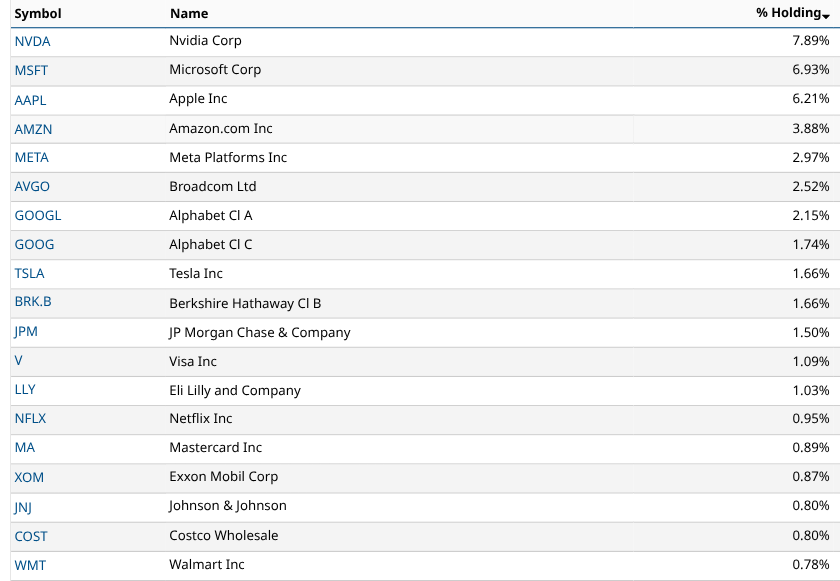
Task: Click the 6.93% holding value
Action: (811, 69)
